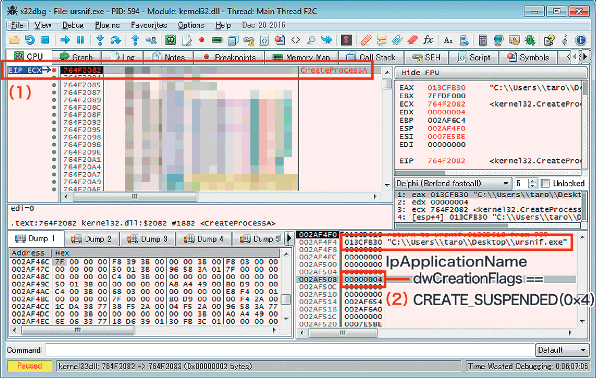The image size is (596, 378).
Task: Toggle the Unlocked checkbox
Action: [x=545, y=183]
